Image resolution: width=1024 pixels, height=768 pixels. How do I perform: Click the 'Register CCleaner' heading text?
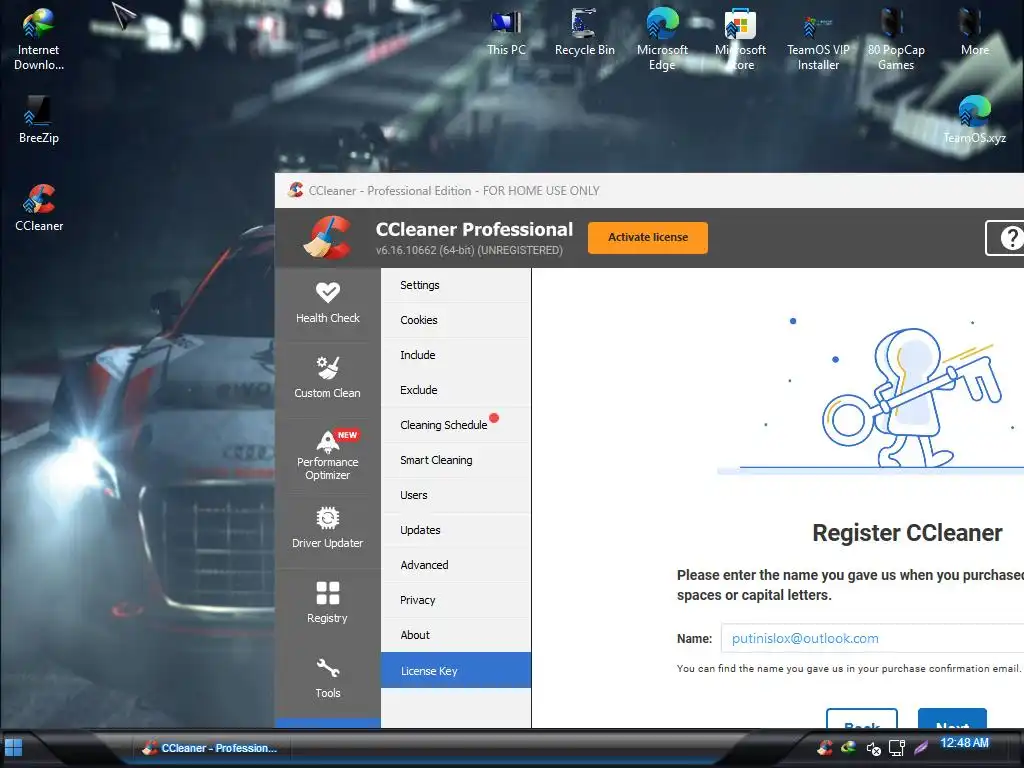click(907, 533)
